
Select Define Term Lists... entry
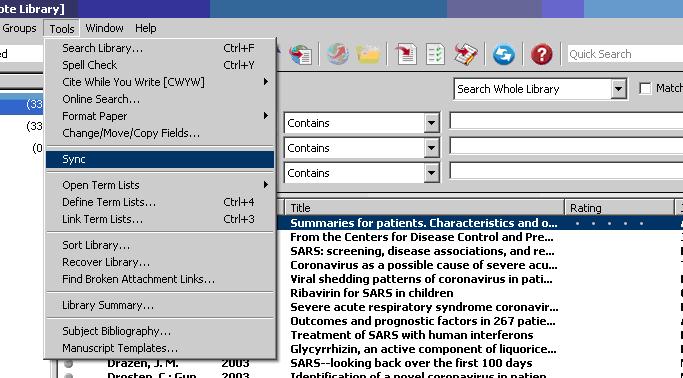click(160, 202)
